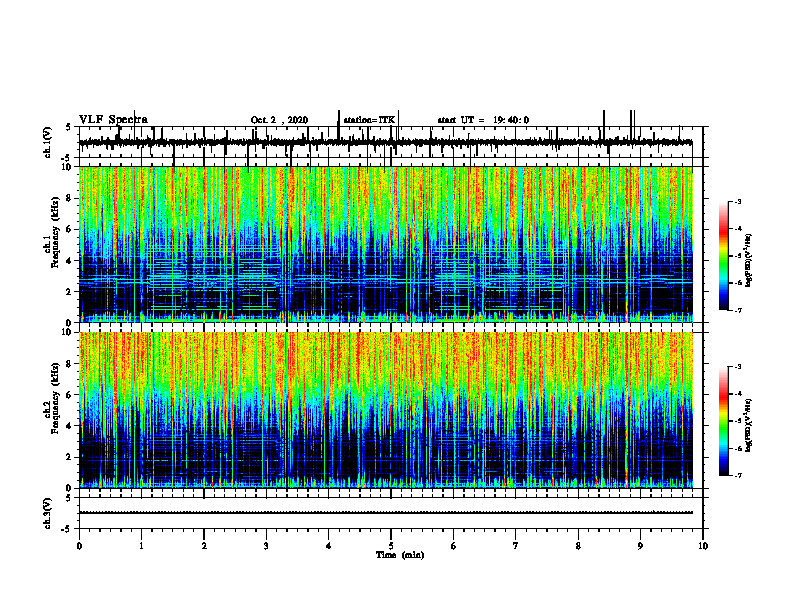The image size is (792, 612).
Task: Click the "ch.3(V)" axis label
Action: pyautogui.click(x=48, y=514)
